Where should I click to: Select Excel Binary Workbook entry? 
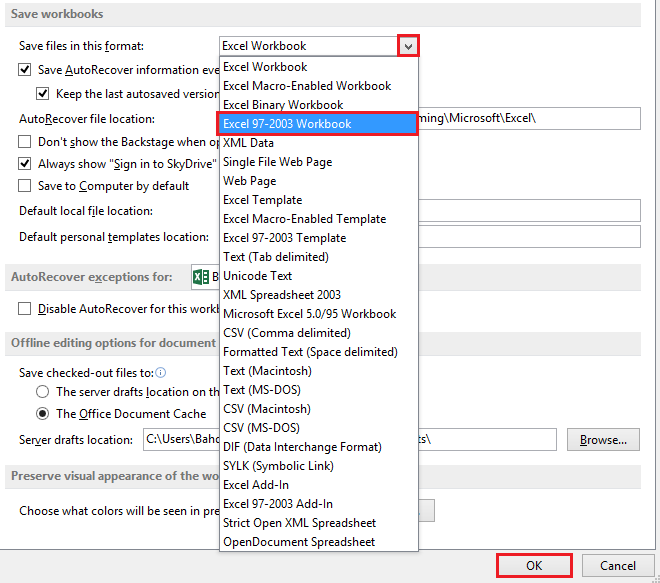click(319, 105)
